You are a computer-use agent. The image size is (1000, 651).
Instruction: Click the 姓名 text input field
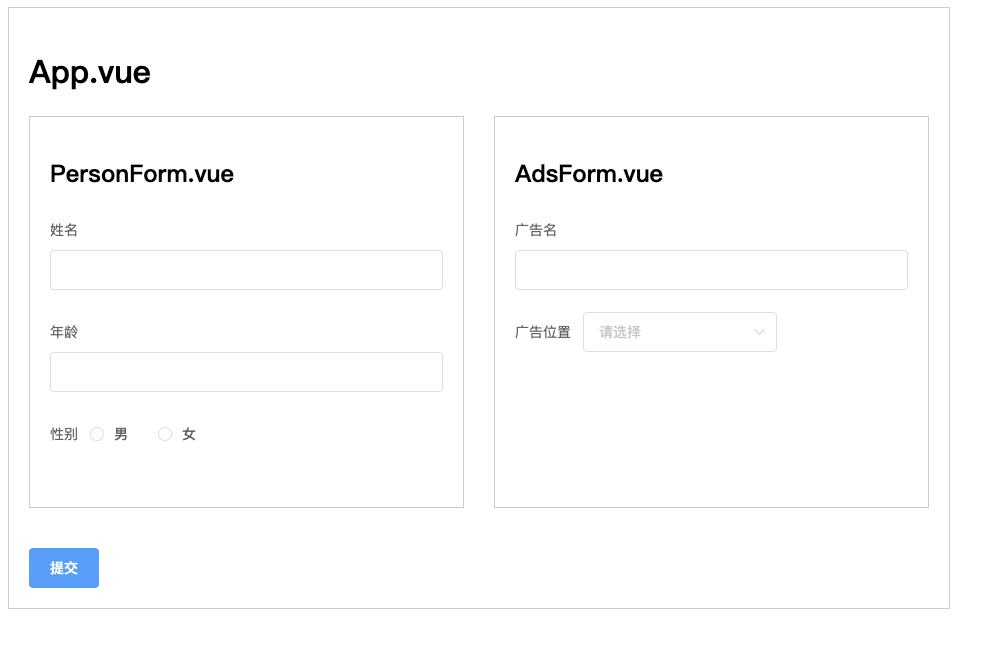(x=246, y=270)
